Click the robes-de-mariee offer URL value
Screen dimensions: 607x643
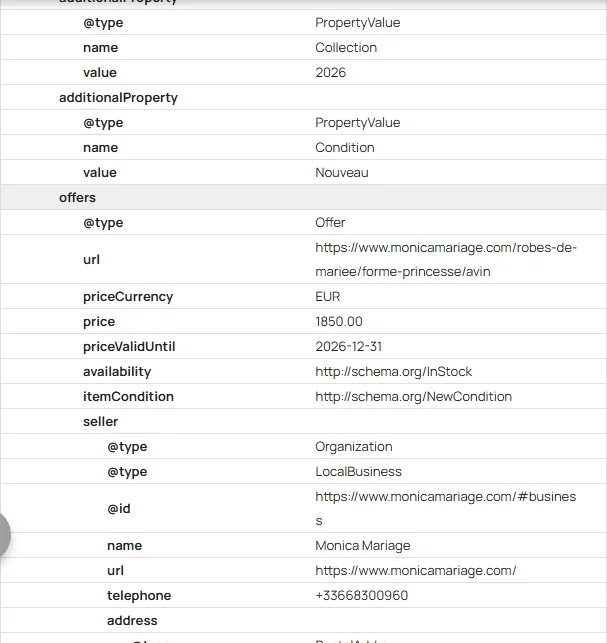pos(446,259)
